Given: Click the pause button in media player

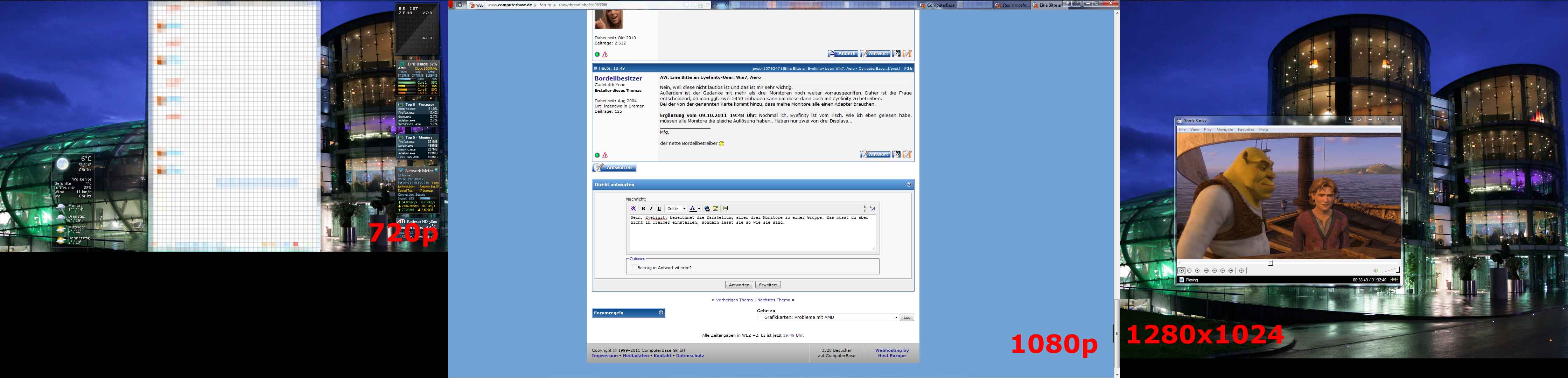Looking at the screenshot, I should pyautogui.click(x=1189, y=271).
